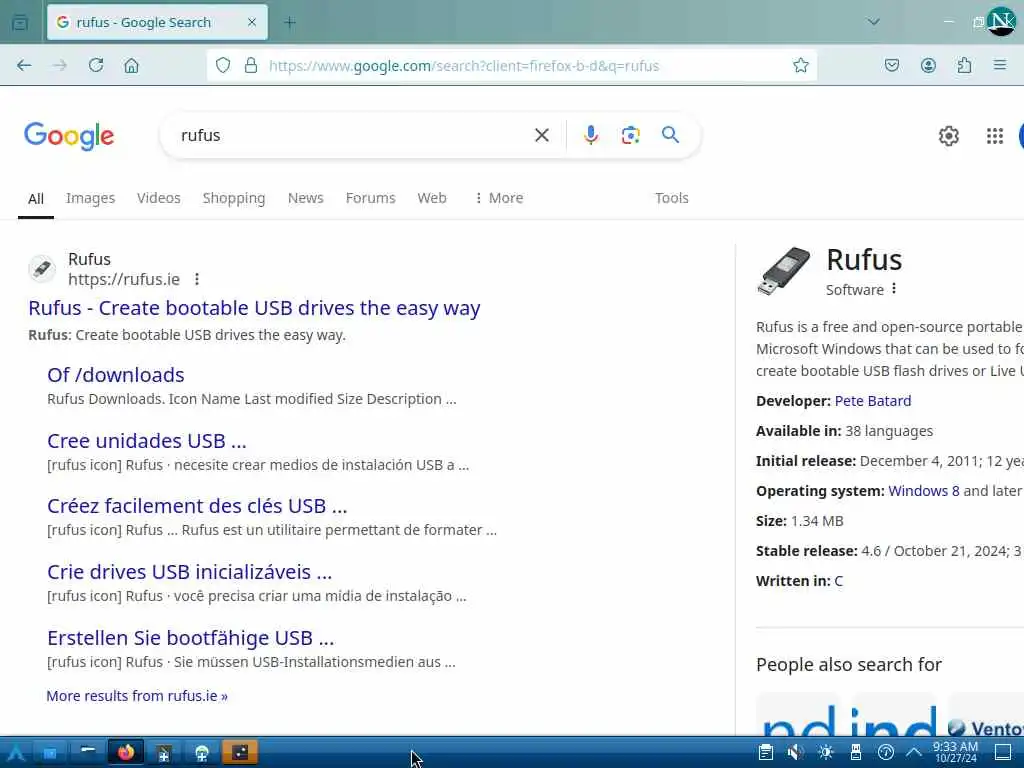
Task: Switch to the News tab
Action: point(306,198)
